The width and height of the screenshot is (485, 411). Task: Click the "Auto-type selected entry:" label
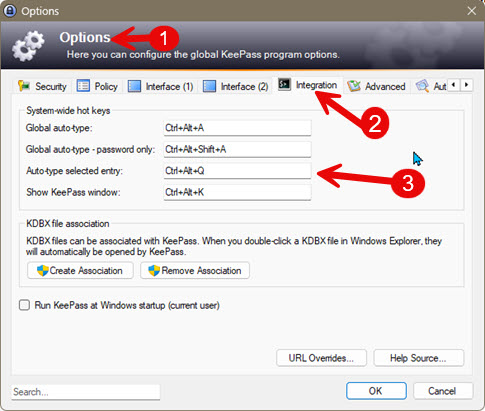pyautogui.click(x=74, y=171)
